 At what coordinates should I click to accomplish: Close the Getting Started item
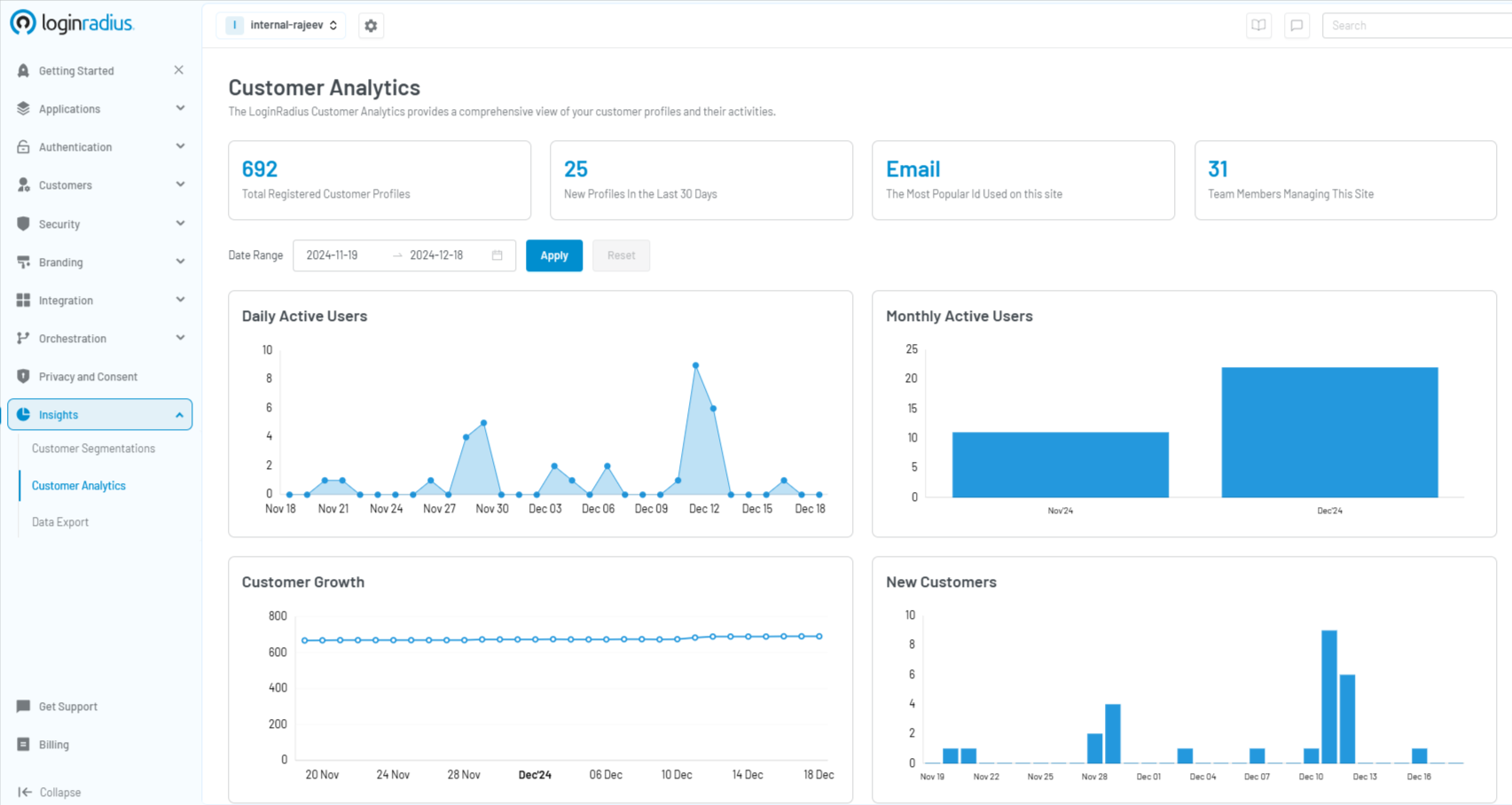click(x=179, y=70)
